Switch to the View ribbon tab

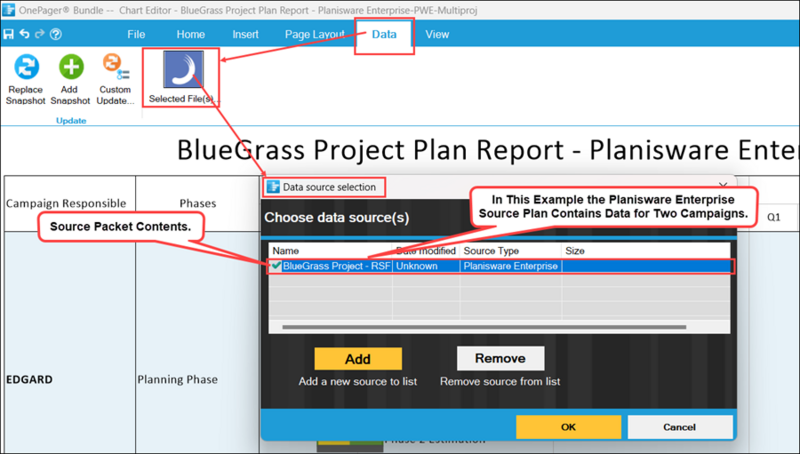coord(437,34)
